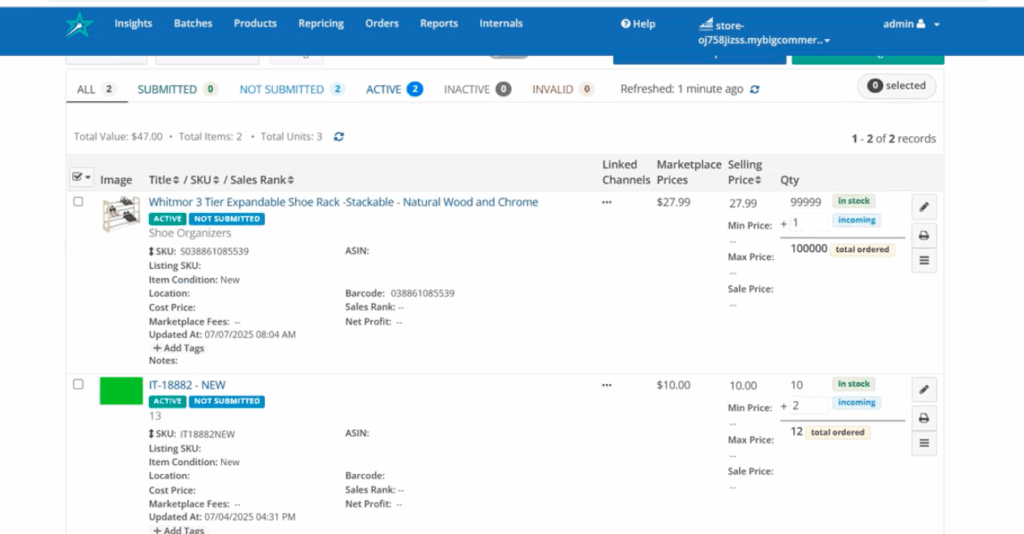Viewport: 1024px width, 534px height.
Task: Edit IT-18882 with pencil icon
Action: [924, 390]
